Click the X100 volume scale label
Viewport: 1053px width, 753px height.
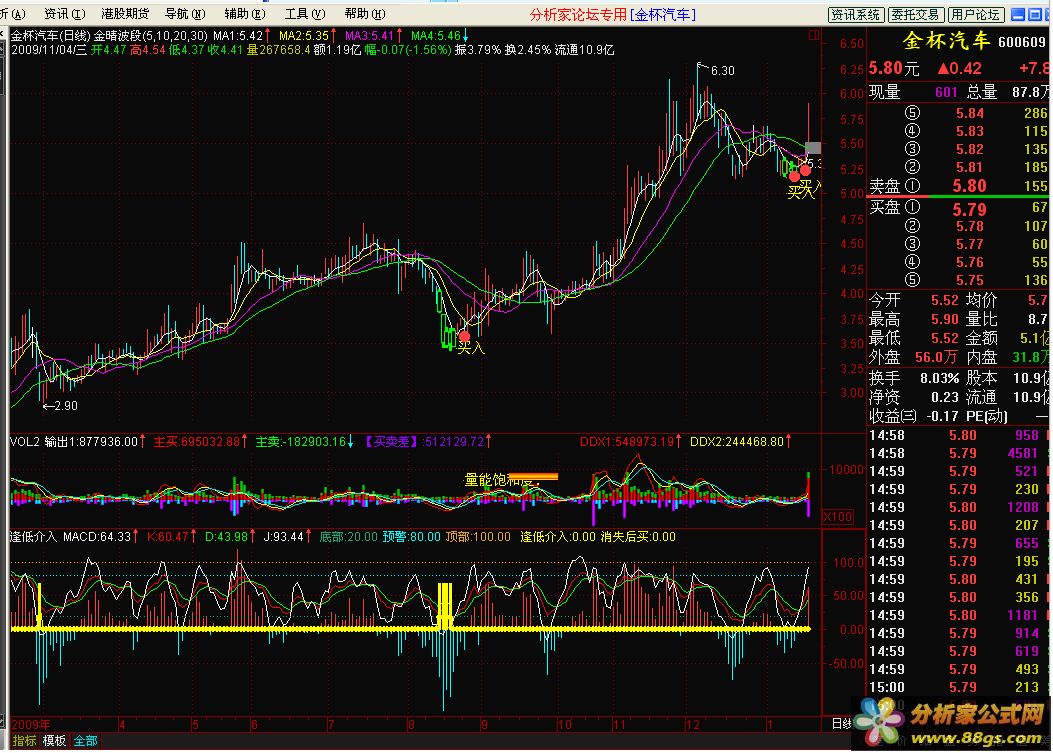coord(837,517)
